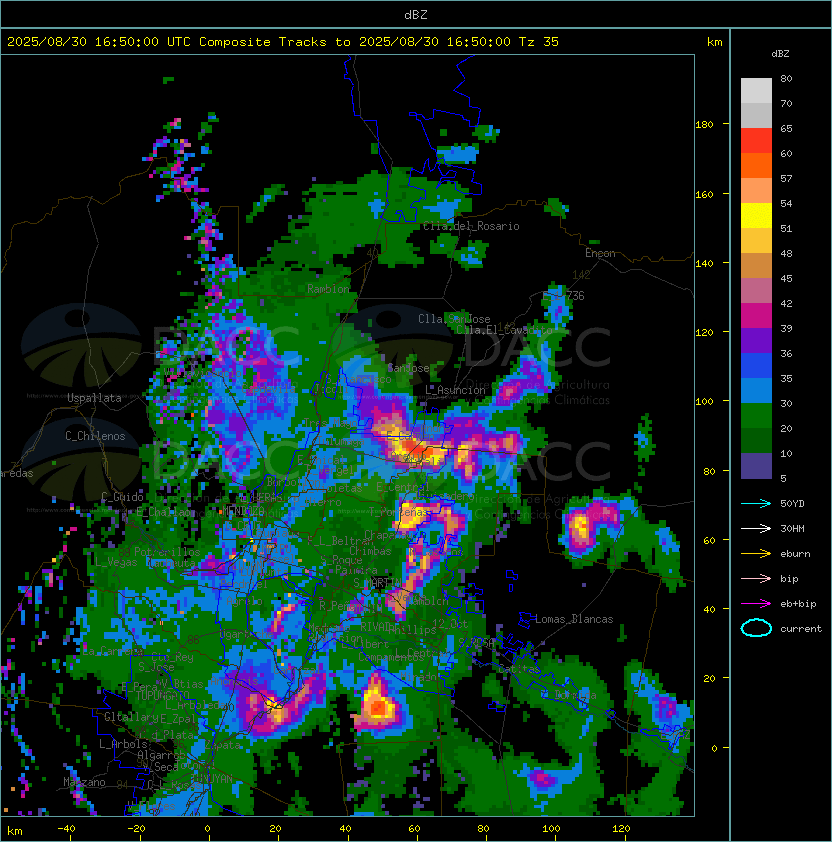Screen dimensions: 832x842
Task: Click the 'La_Carrera' place label
Action: click(112, 651)
